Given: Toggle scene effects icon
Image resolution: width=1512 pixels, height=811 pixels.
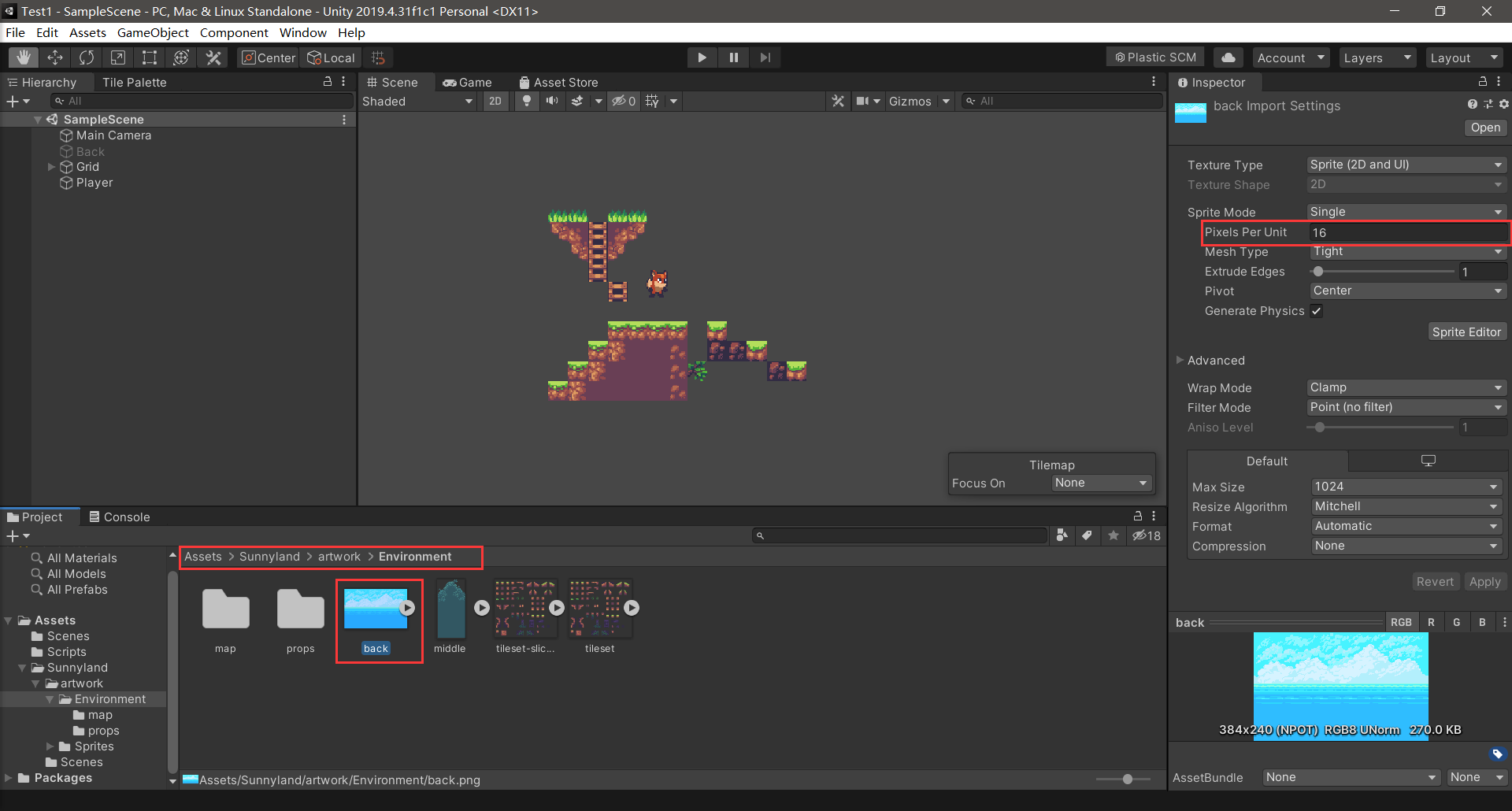Looking at the screenshot, I should pyautogui.click(x=578, y=101).
